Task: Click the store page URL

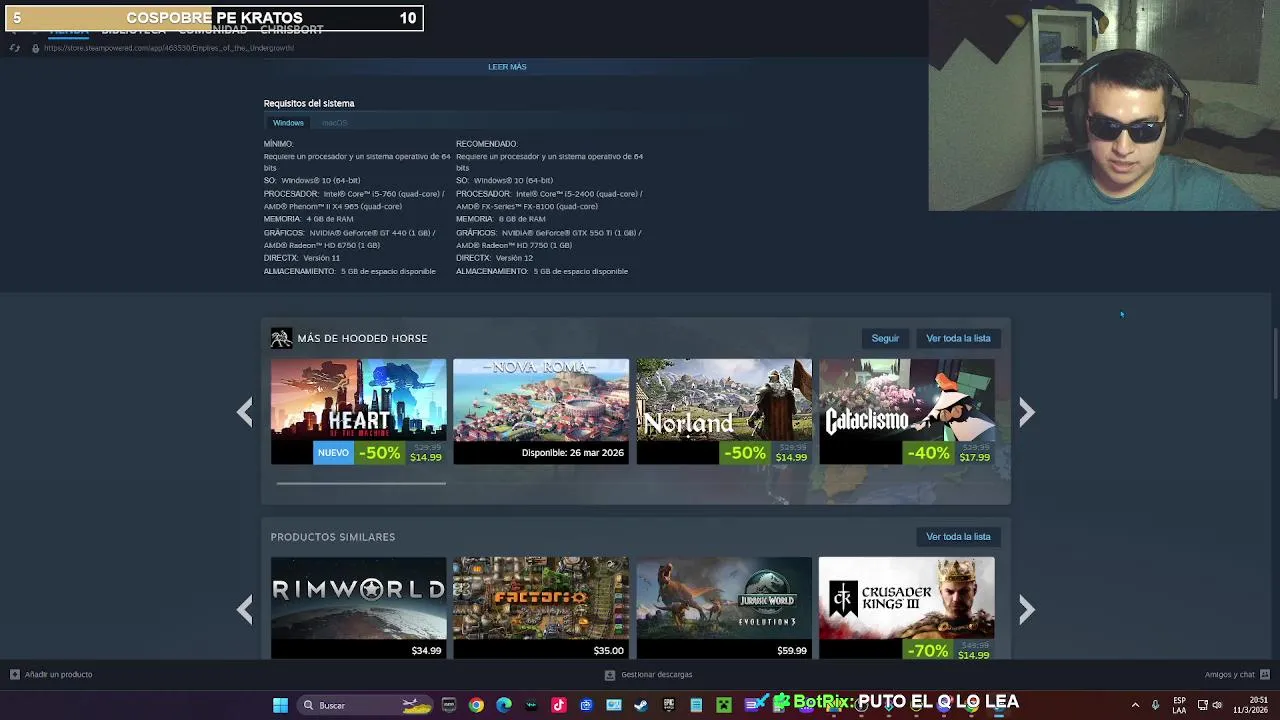Action: coord(169,48)
